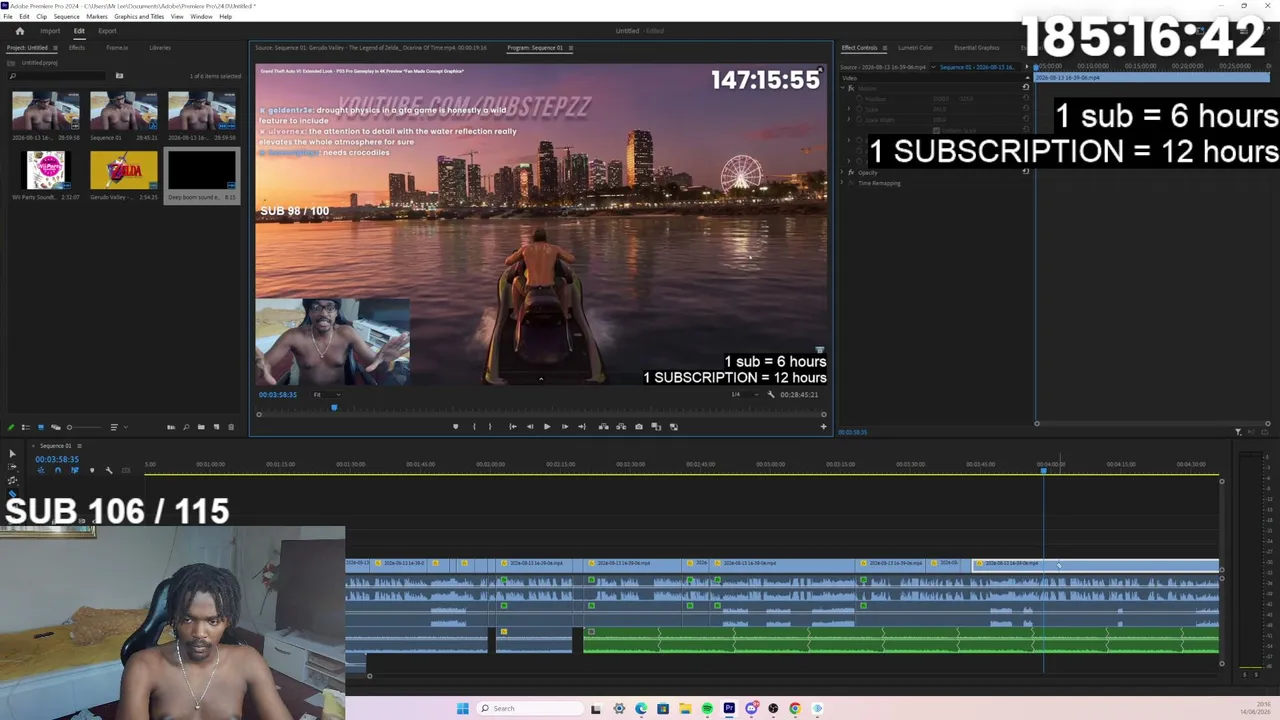Create a new bin in Project panel
This screenshot has width=1280, height=720.
pyautogui.click(x=201, y=427)
